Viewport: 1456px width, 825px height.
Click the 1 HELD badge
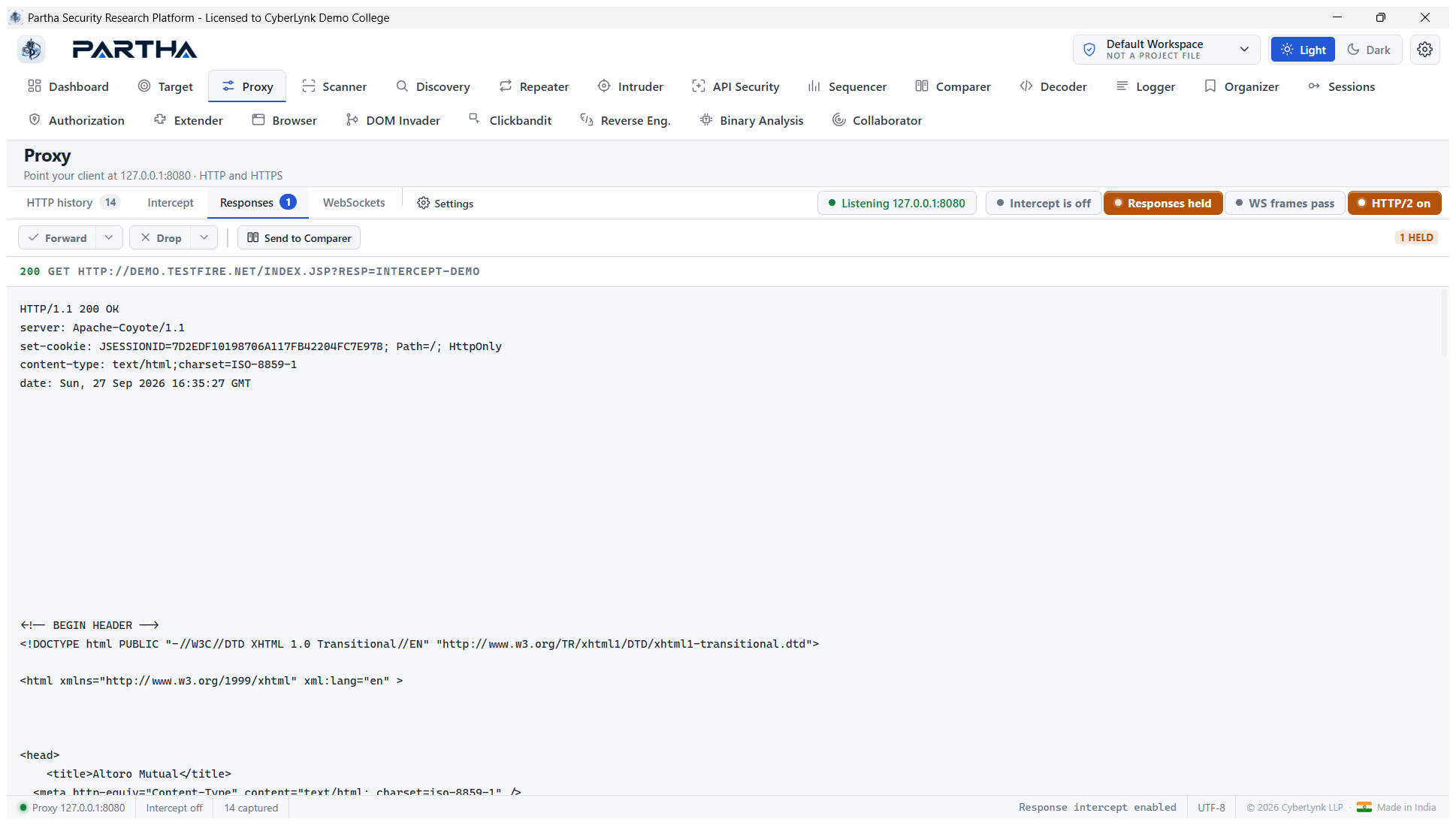tap(1416, 237)
